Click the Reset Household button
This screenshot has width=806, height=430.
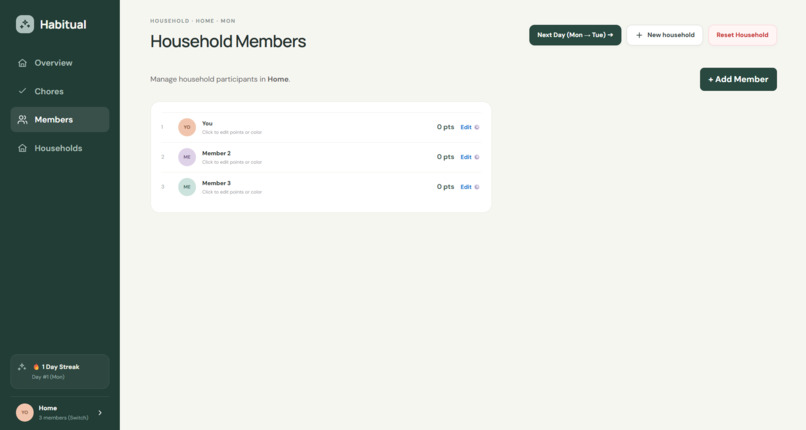[742, 35]
